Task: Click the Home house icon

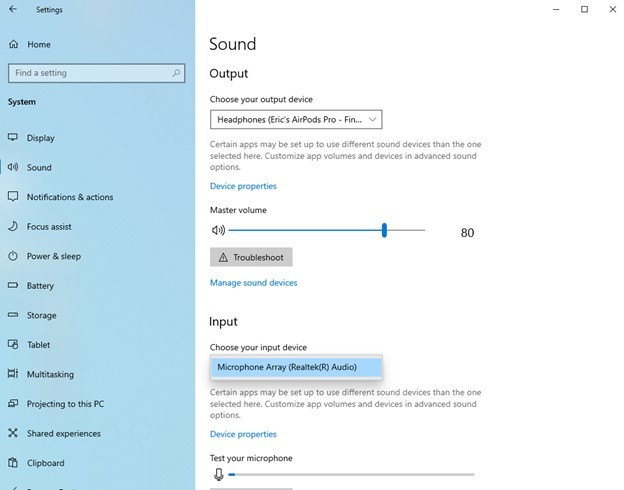Action: (14, 44)
